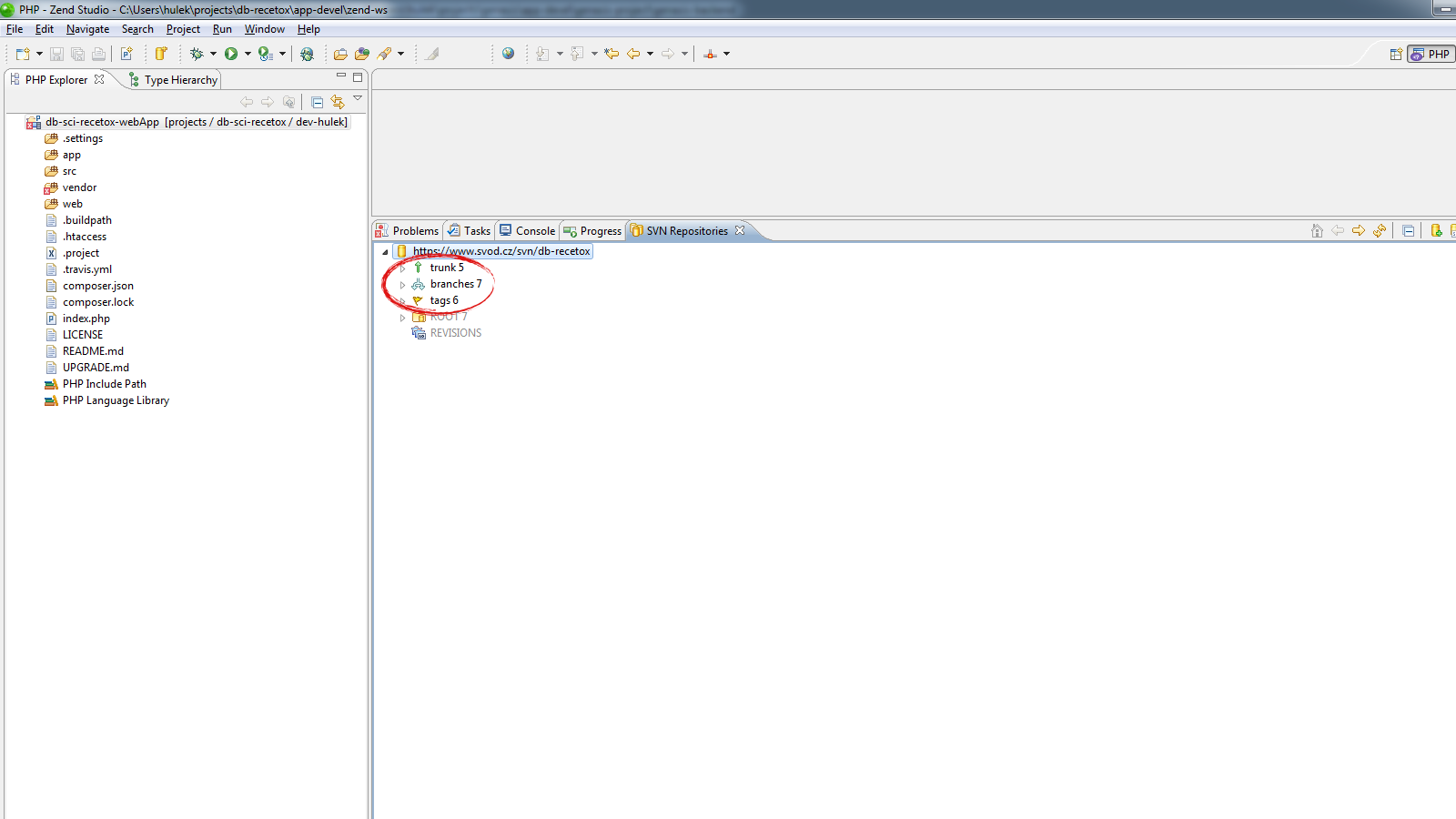Select the README.md file
The width and height of the screenshot is (1456, 819).
(85, 351)
